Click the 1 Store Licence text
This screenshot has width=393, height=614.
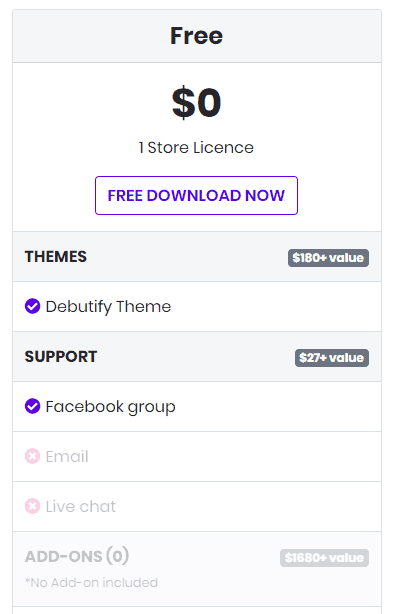click(x=196, y=148)
